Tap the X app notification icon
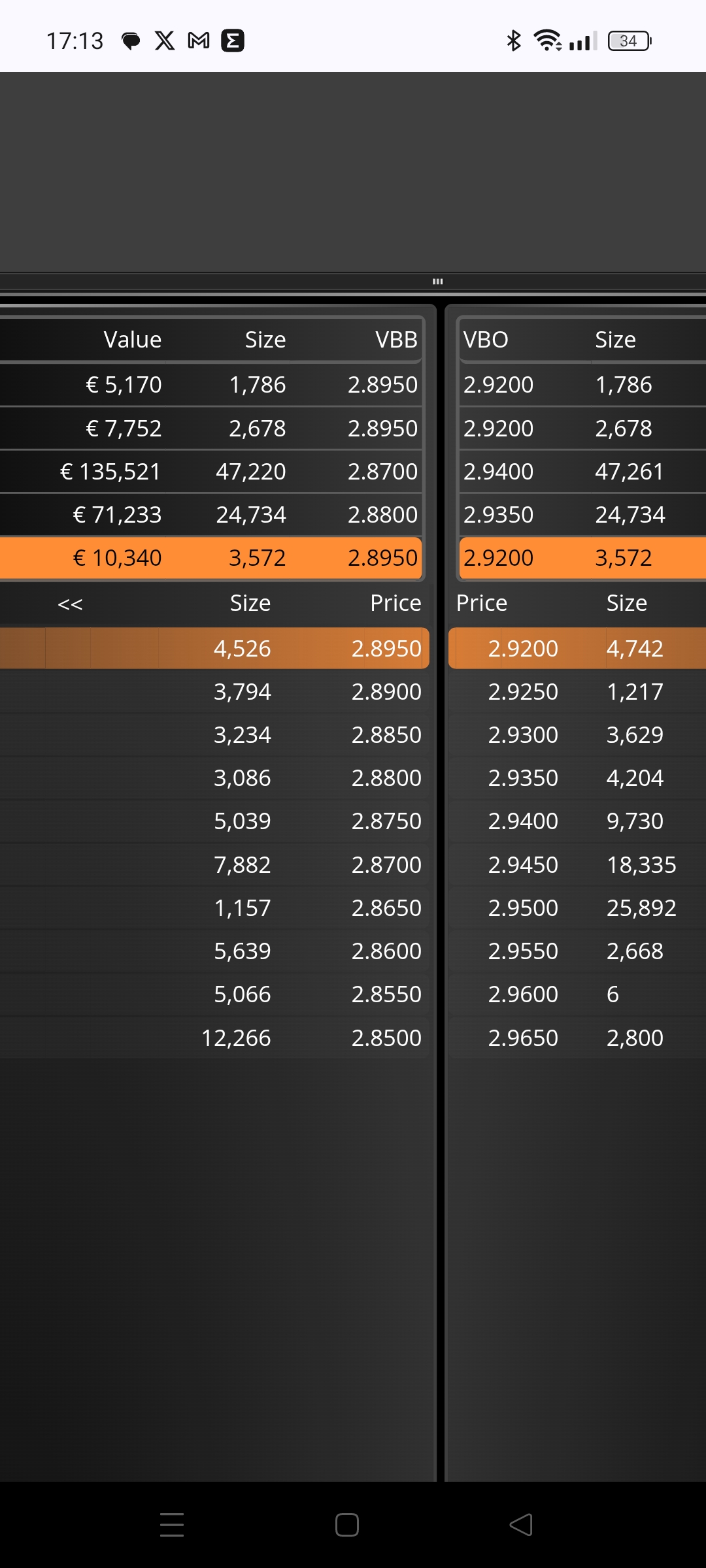 point(165,41)
